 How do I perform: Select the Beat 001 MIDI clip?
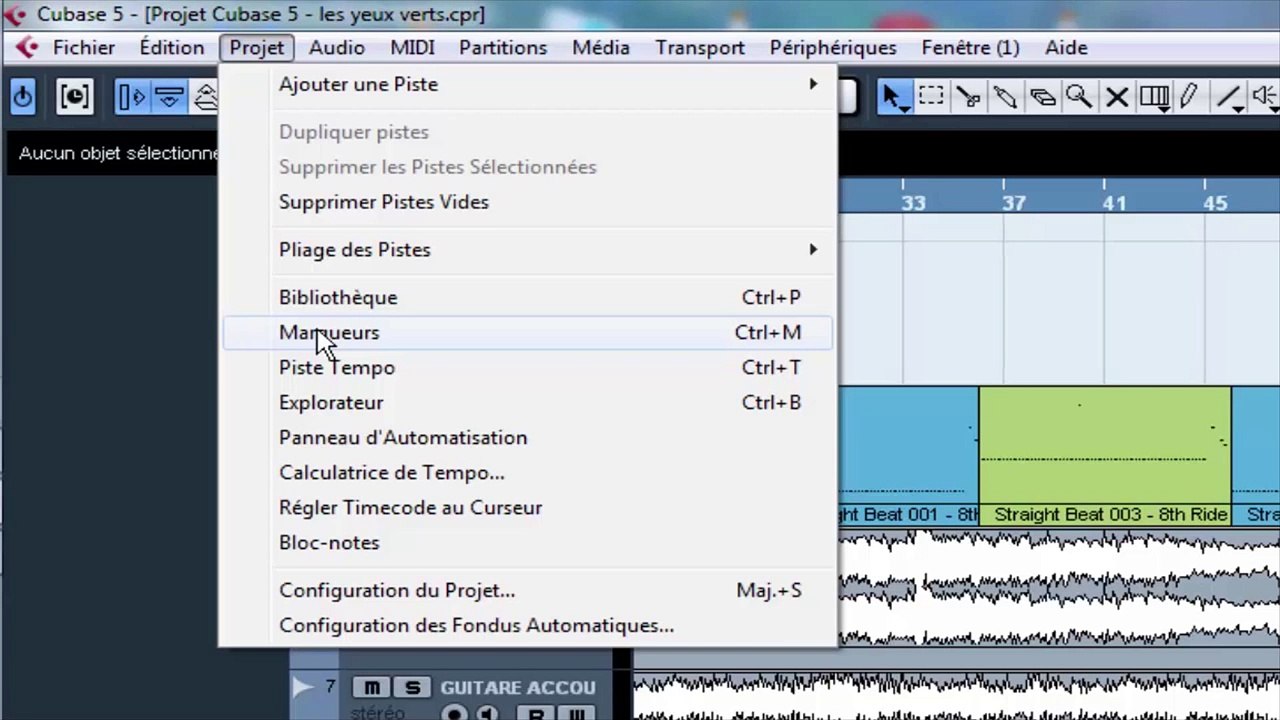tap(908, 457)
